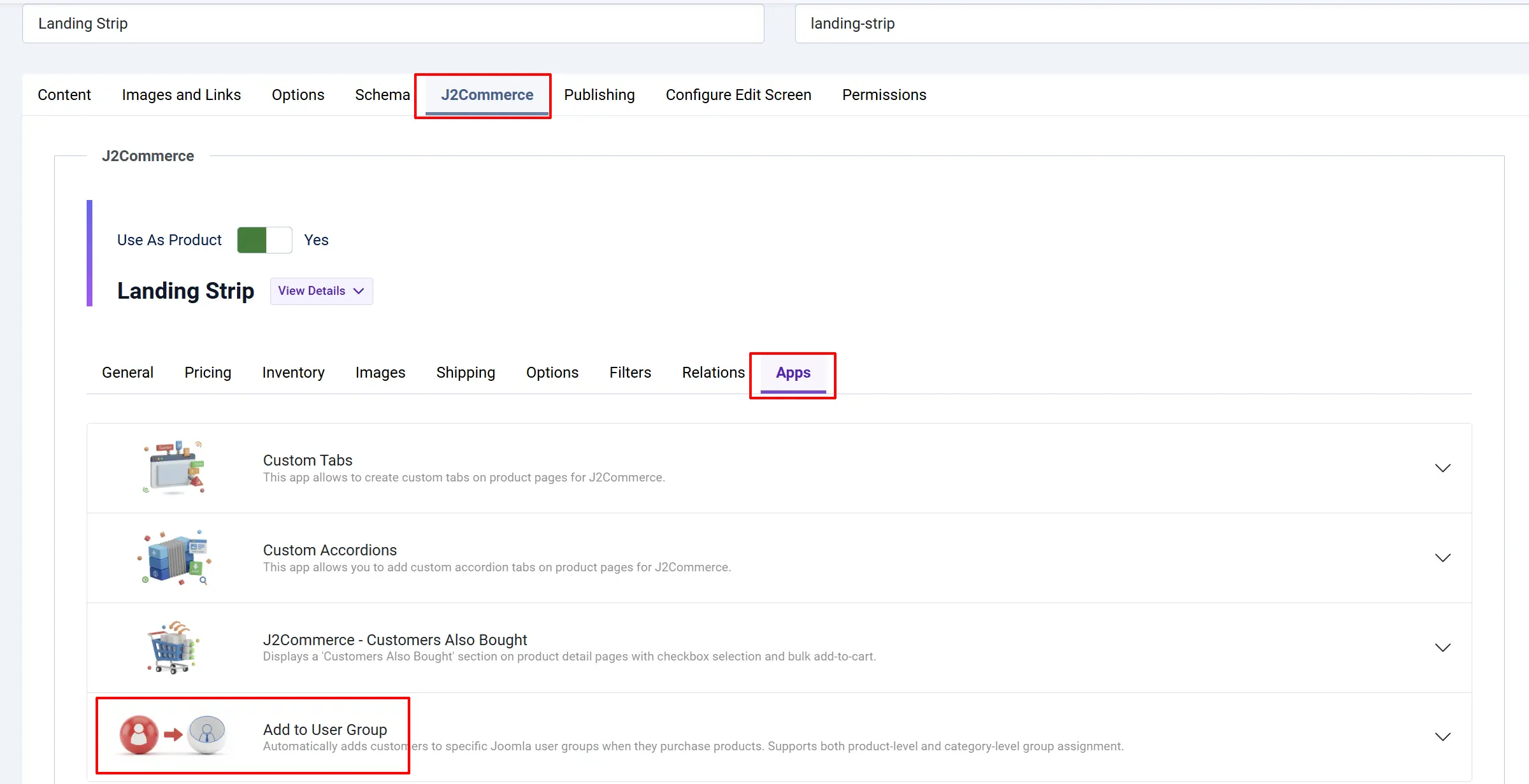1529x784 pixels.
Task: Select the Images product sub-tab
Action: (x=380, y=373)
